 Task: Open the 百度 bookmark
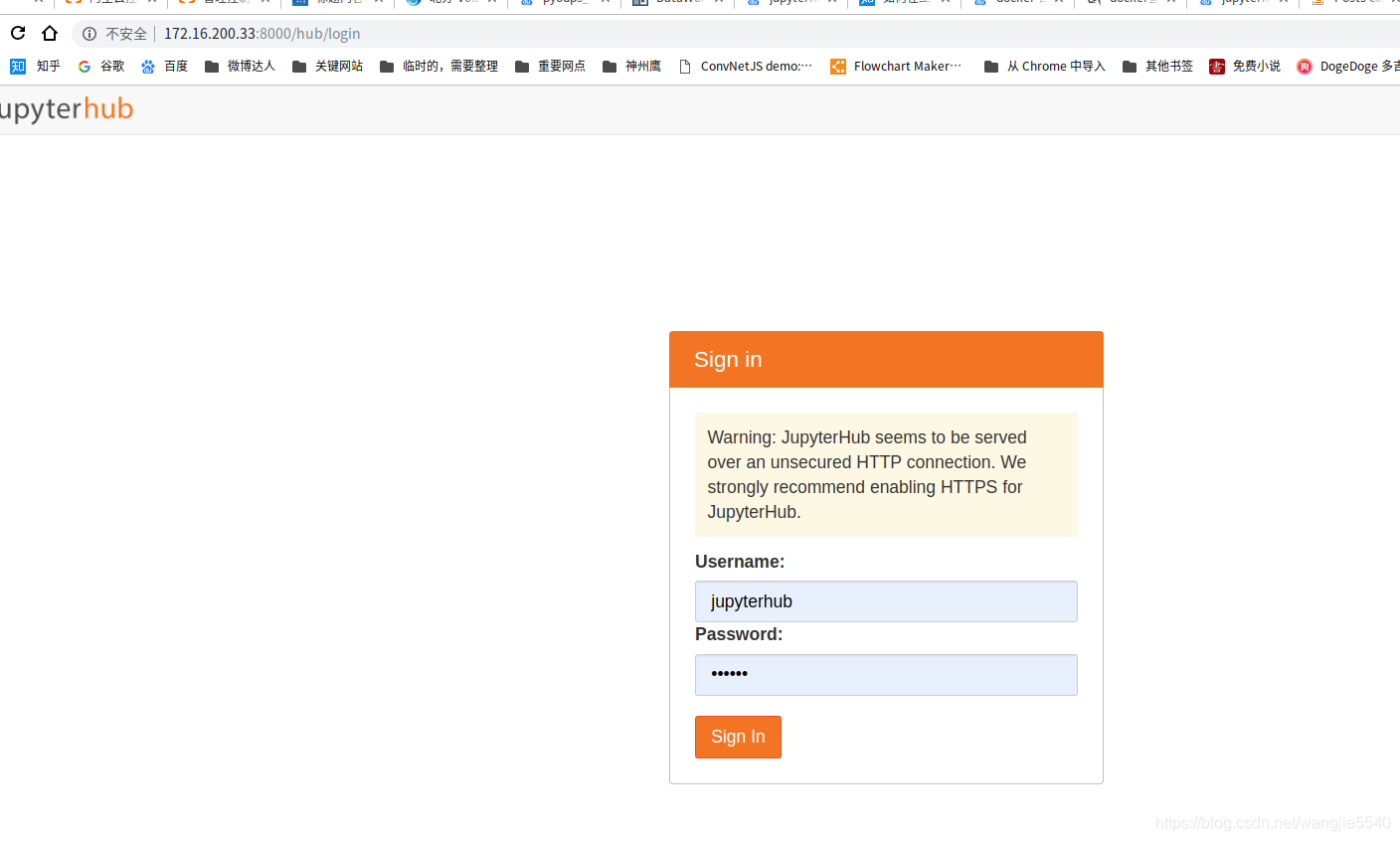click(x=164, y=67)
